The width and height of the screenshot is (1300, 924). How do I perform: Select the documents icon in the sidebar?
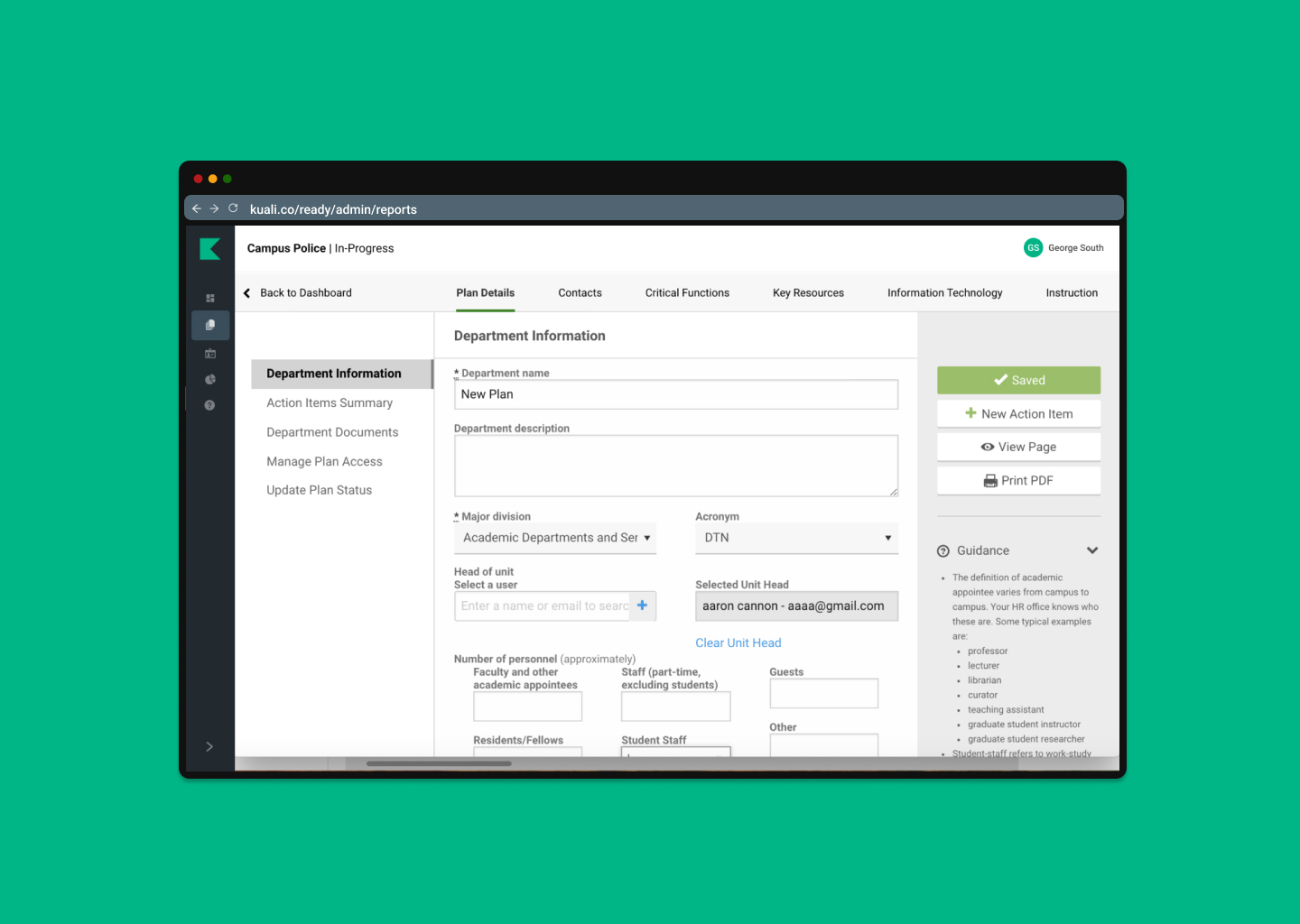tap(210, 325)
